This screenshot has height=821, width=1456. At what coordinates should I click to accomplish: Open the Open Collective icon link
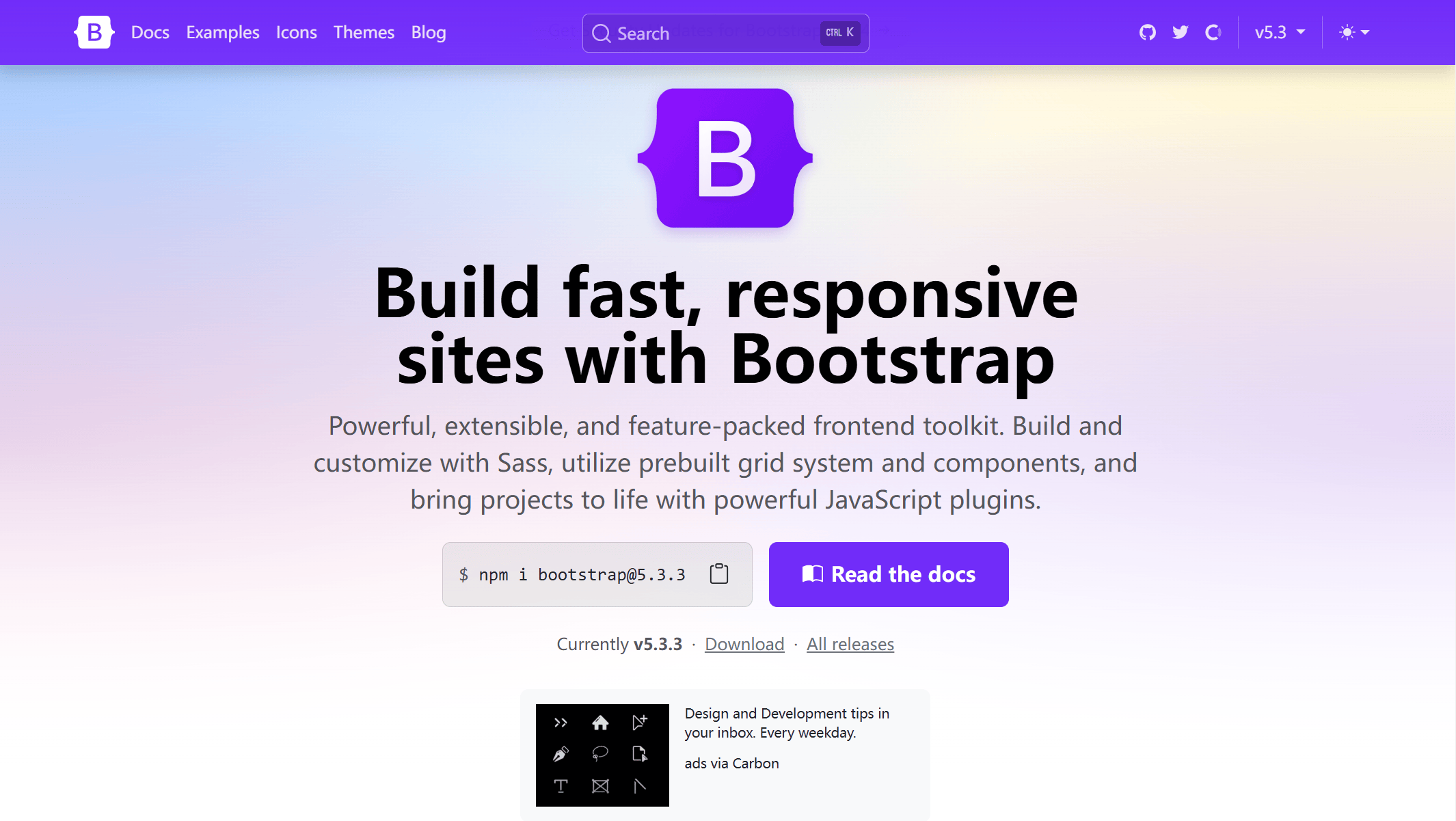coord(1213,32)
